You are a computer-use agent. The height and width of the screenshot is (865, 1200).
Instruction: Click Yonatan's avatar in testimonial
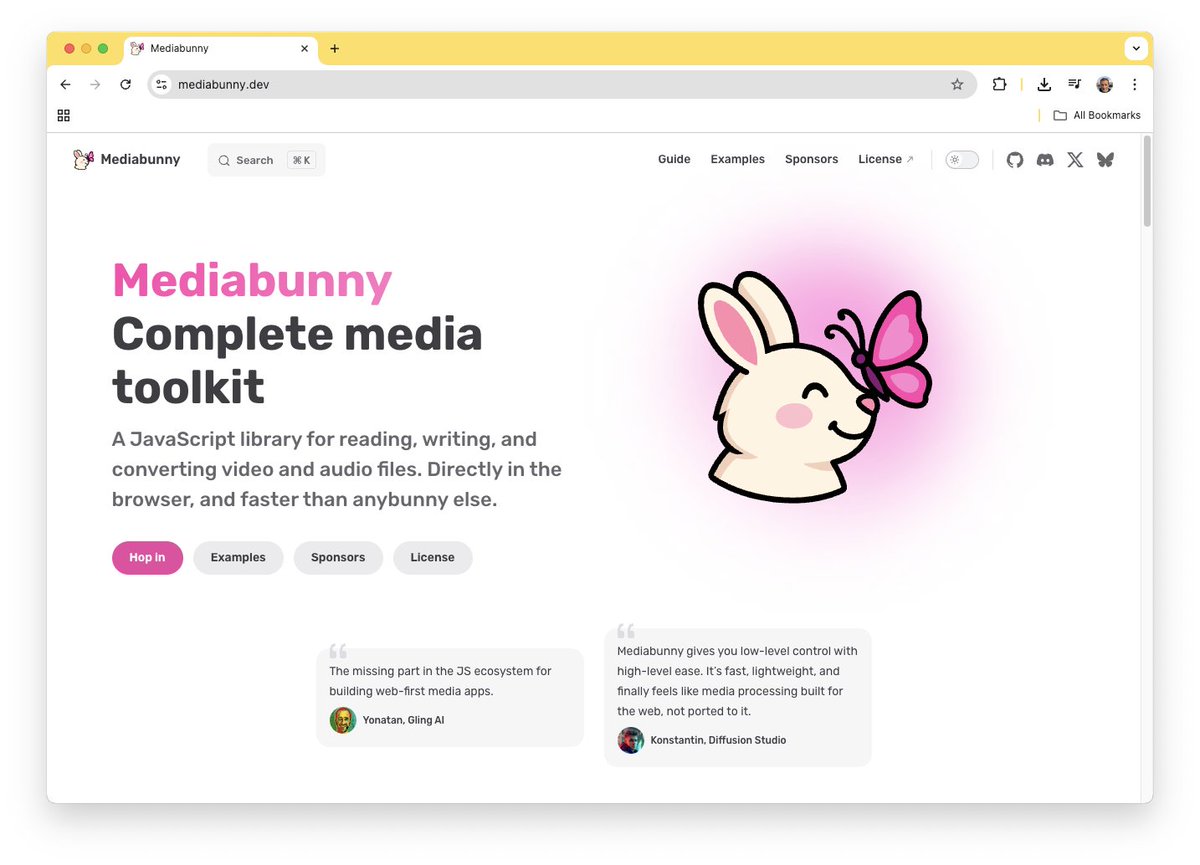(x=343, y=720)
